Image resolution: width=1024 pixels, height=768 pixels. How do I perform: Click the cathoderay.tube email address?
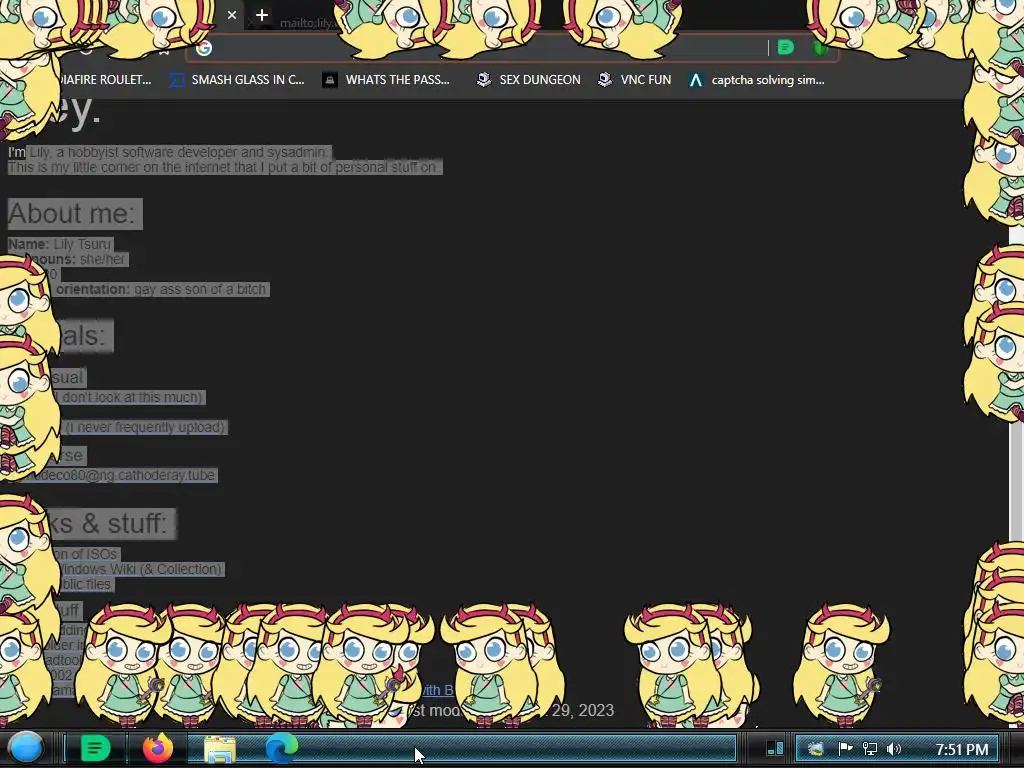point(124,475)
